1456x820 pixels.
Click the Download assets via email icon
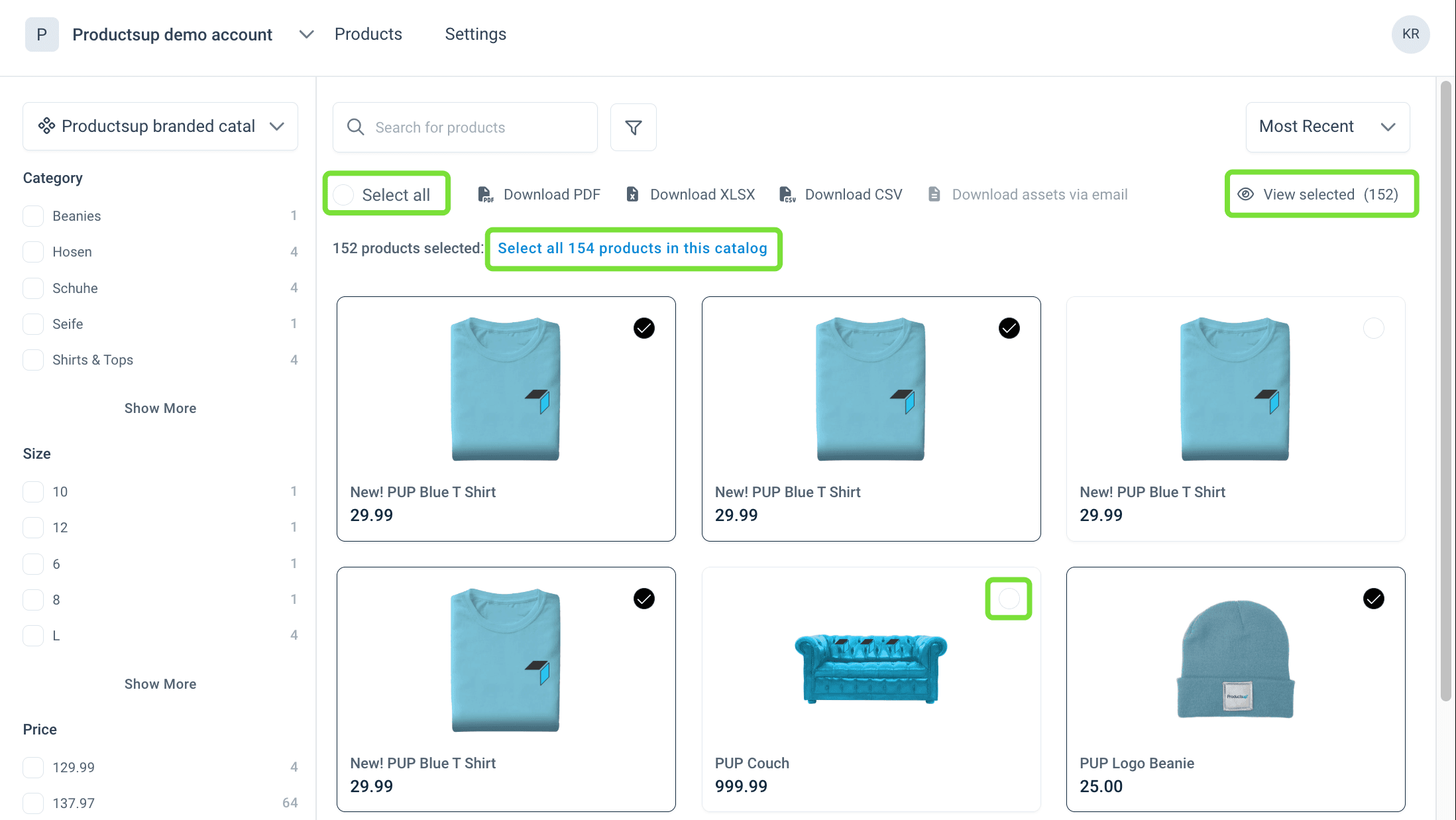[934, 194]
